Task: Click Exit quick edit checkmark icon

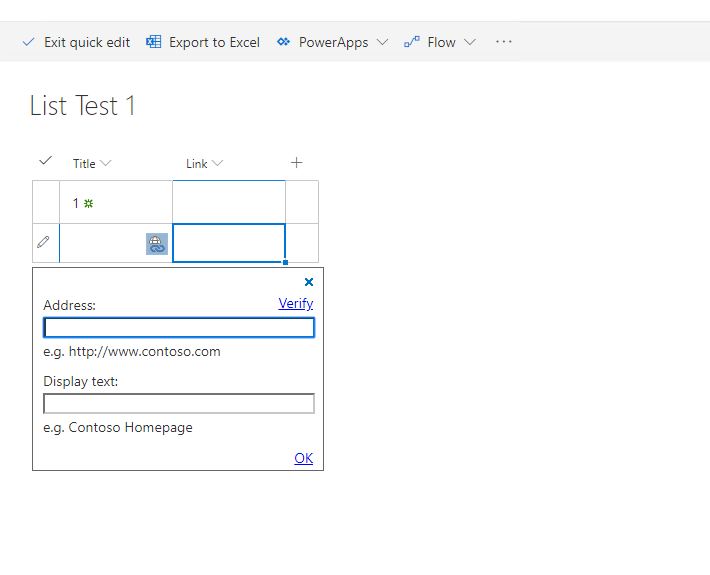Action: point(29,42)
